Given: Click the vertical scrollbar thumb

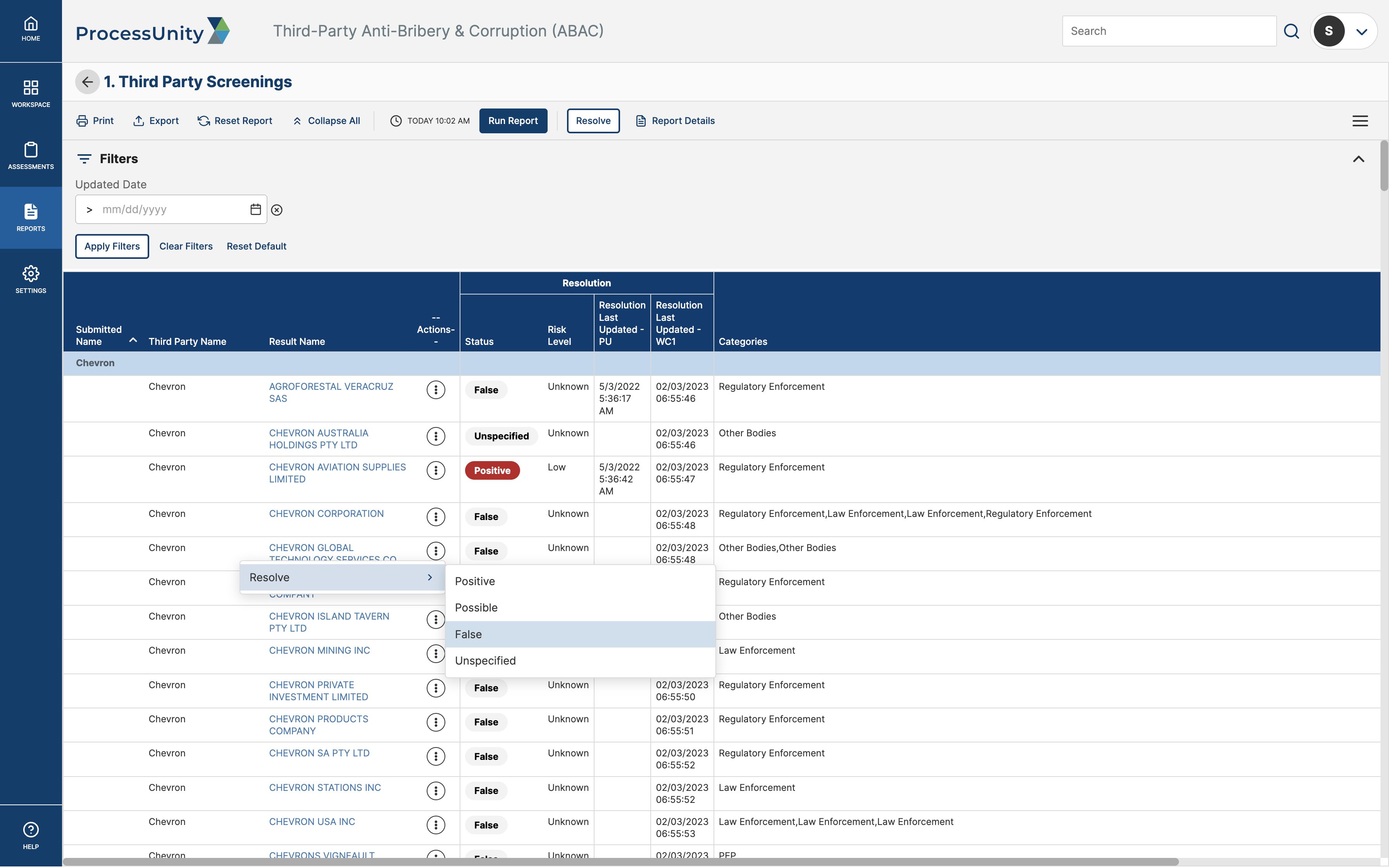Looking at the screenshot, I should (x=1384, y=165).
